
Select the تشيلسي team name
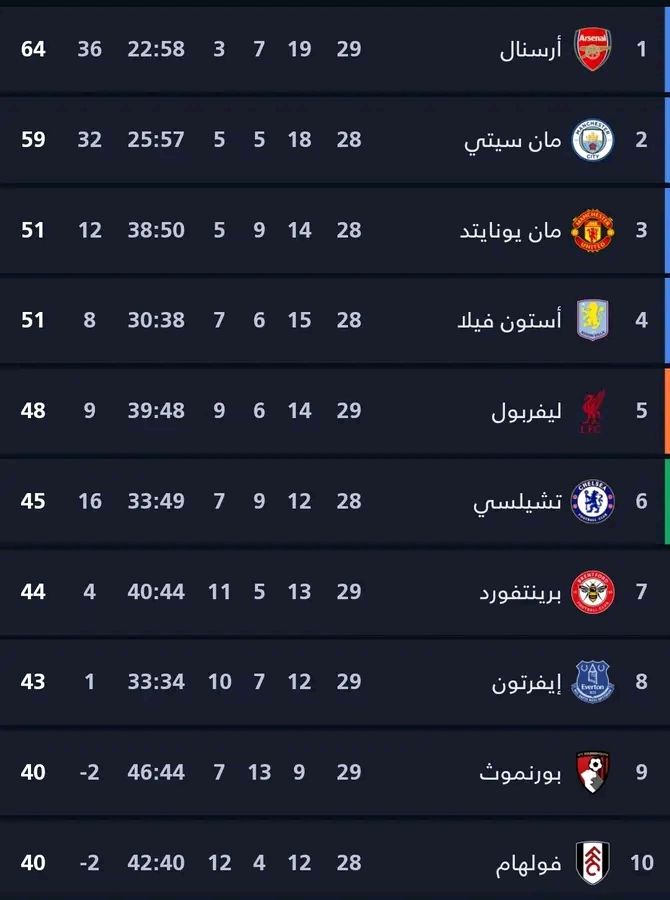pos(515,502)
